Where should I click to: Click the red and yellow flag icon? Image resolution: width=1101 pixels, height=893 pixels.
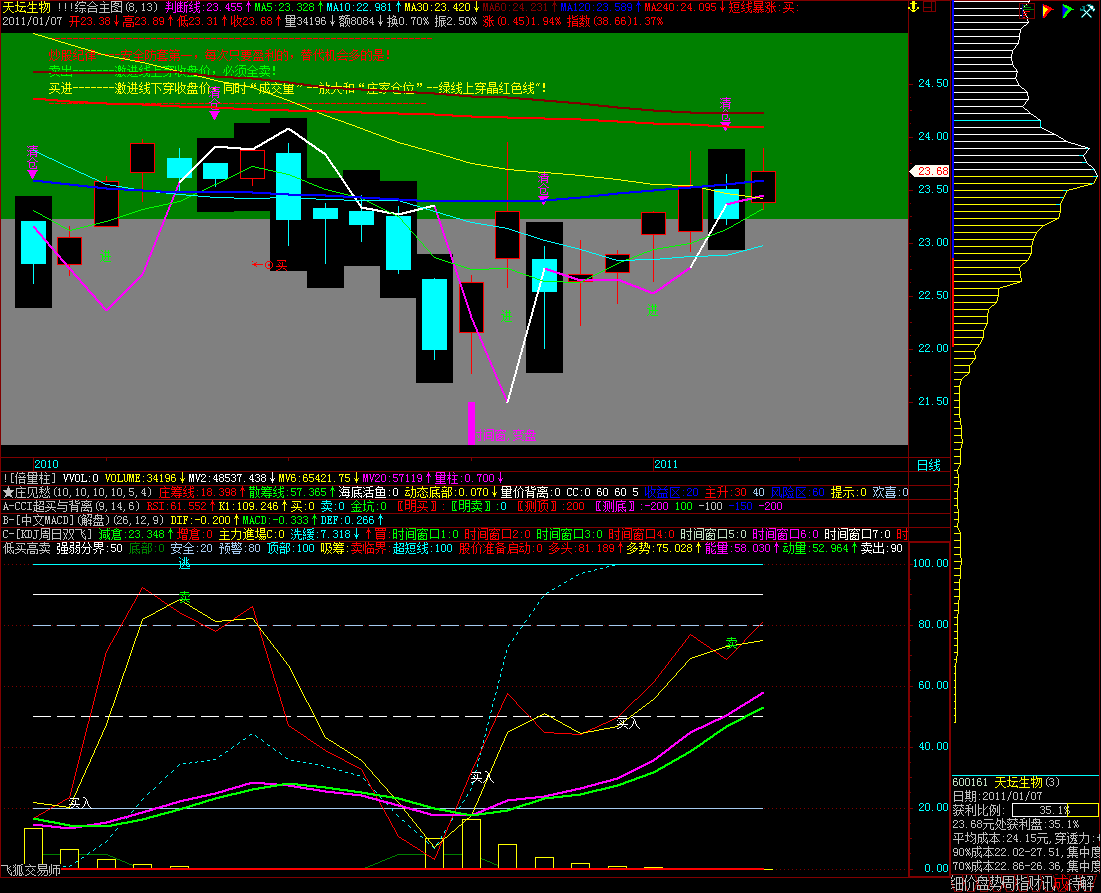1048,10
